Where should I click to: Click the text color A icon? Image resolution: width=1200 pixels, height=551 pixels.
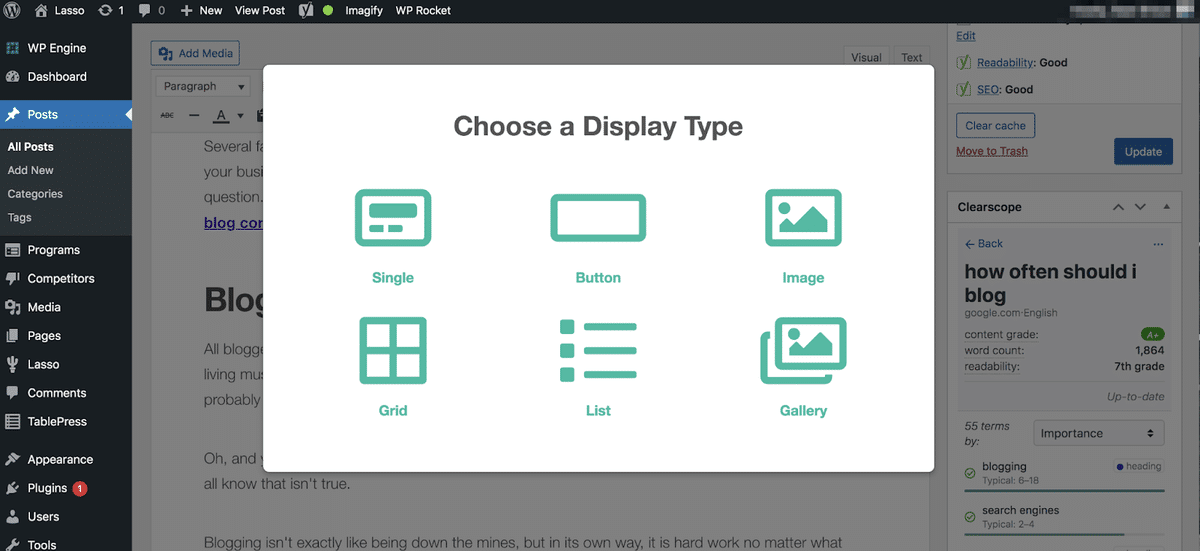click(x=222, y=115)
